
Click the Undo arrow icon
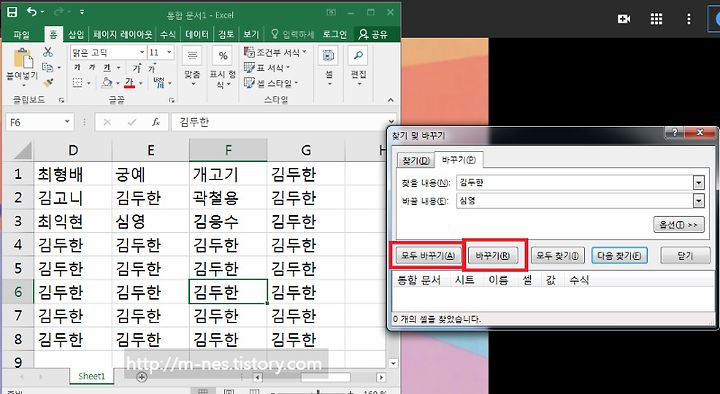point(32,12)
